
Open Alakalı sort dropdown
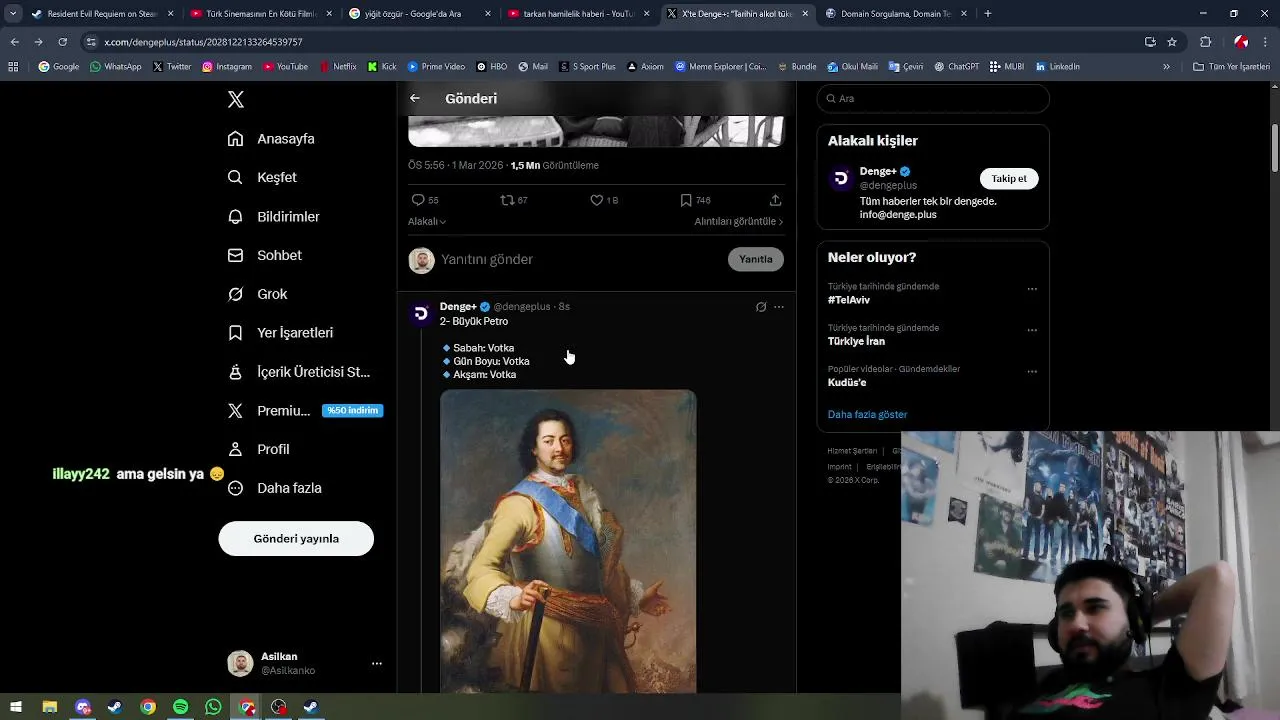click(x=427, y=221)
